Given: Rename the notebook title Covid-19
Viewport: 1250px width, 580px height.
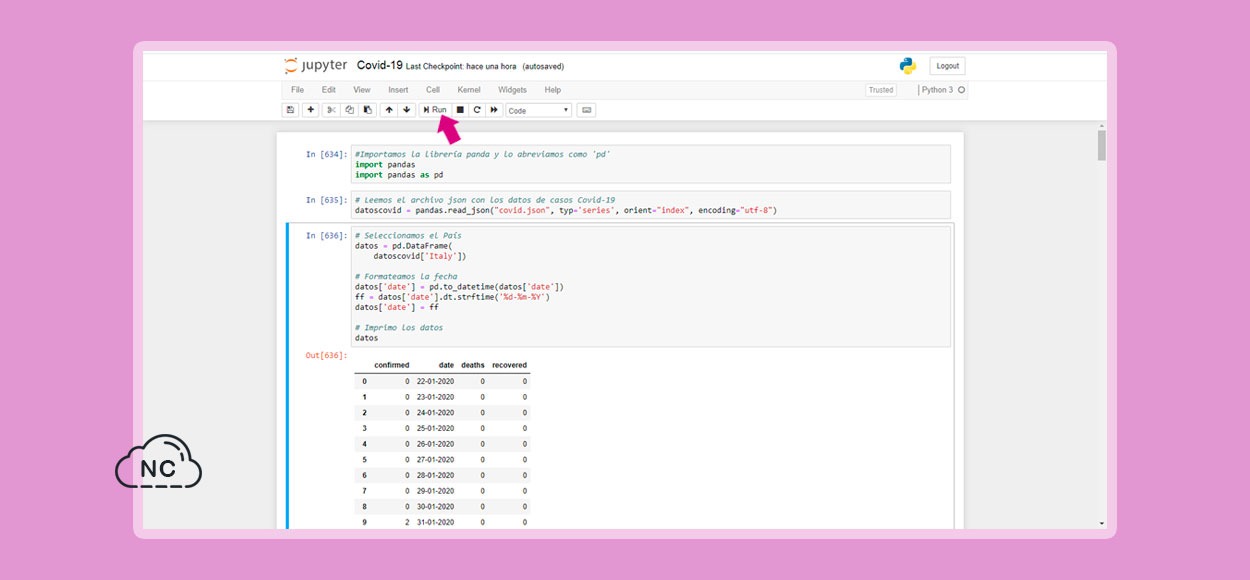Looking at the screenshot, I should (x=380, y=65).
